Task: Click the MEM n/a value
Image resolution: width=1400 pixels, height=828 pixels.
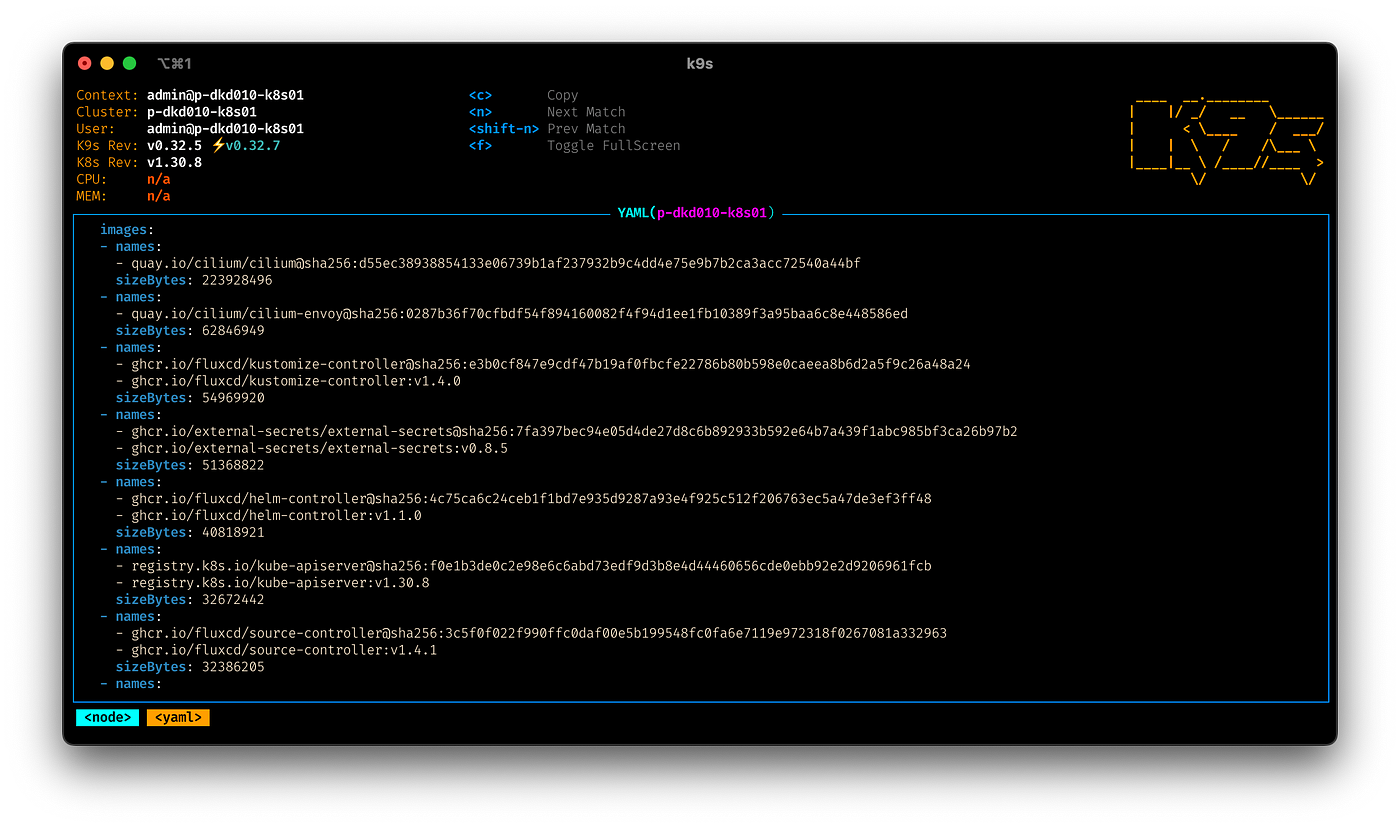Action: 158,196
